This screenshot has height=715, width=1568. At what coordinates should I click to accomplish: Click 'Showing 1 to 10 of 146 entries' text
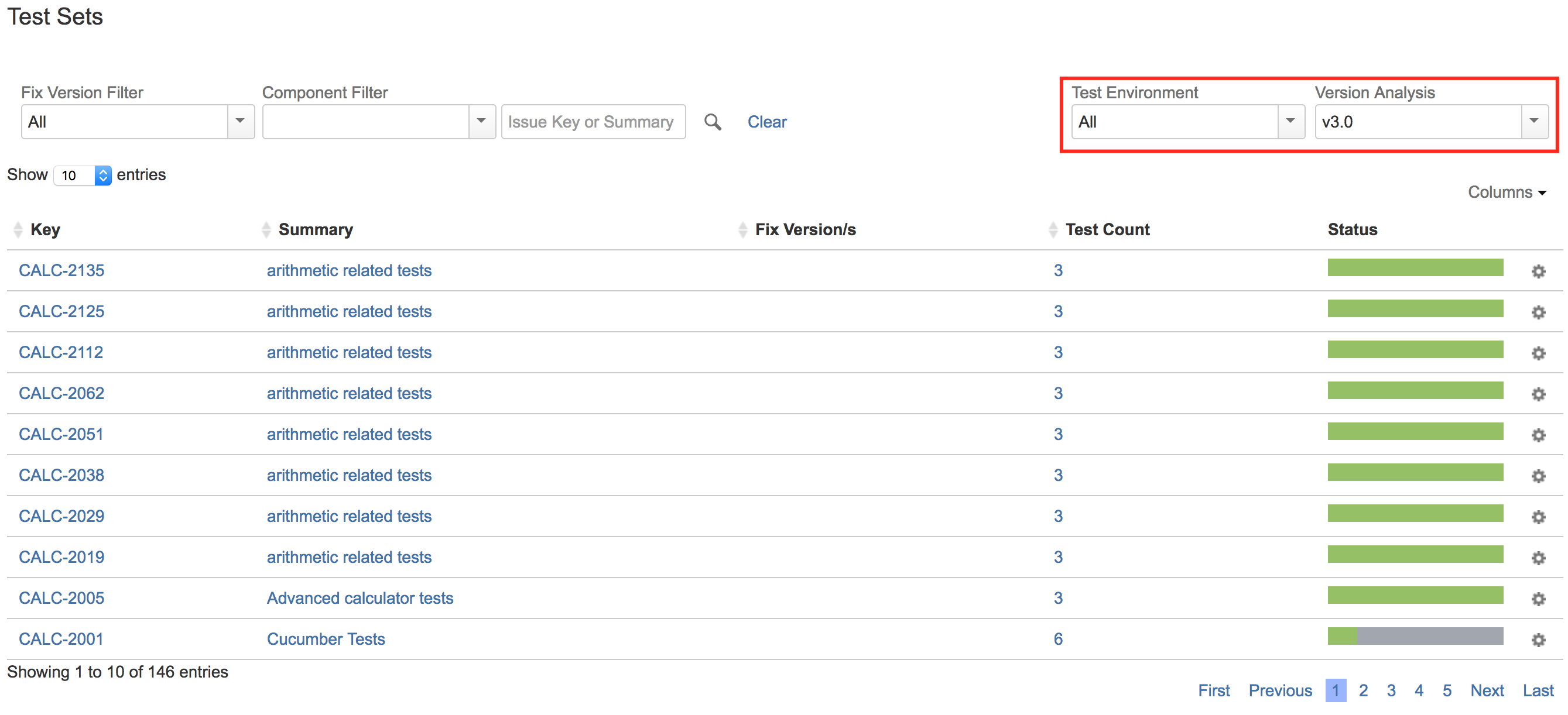click(x=118, y=671)
